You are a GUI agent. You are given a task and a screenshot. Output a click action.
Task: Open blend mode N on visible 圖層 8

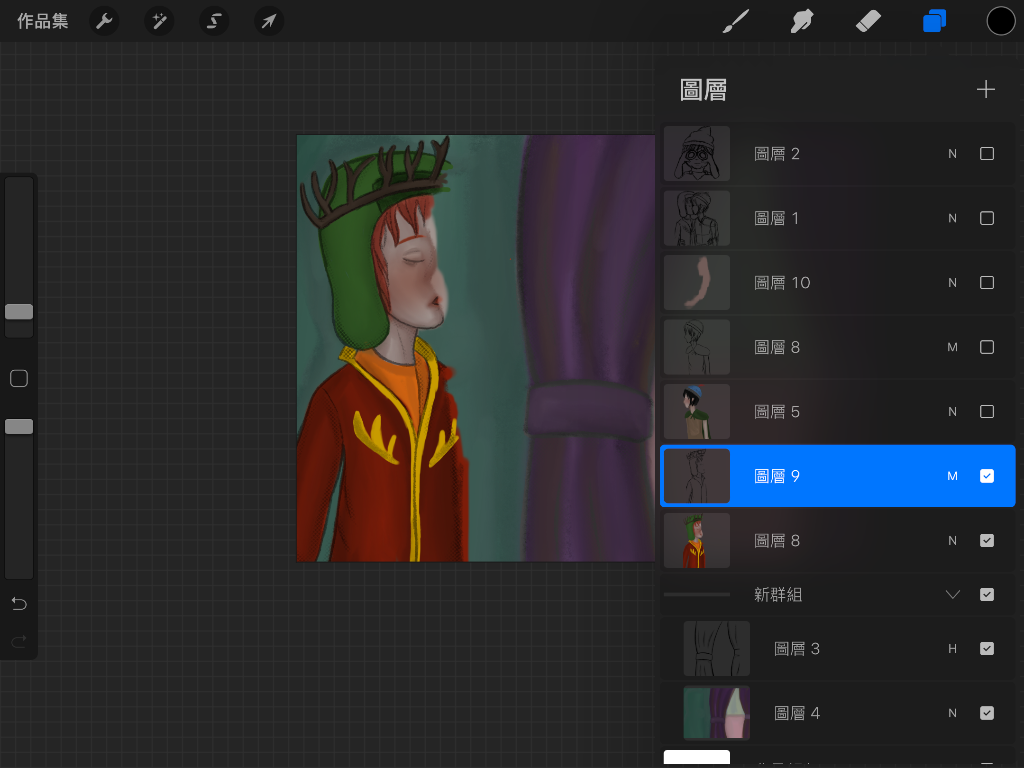coord(952,541)
